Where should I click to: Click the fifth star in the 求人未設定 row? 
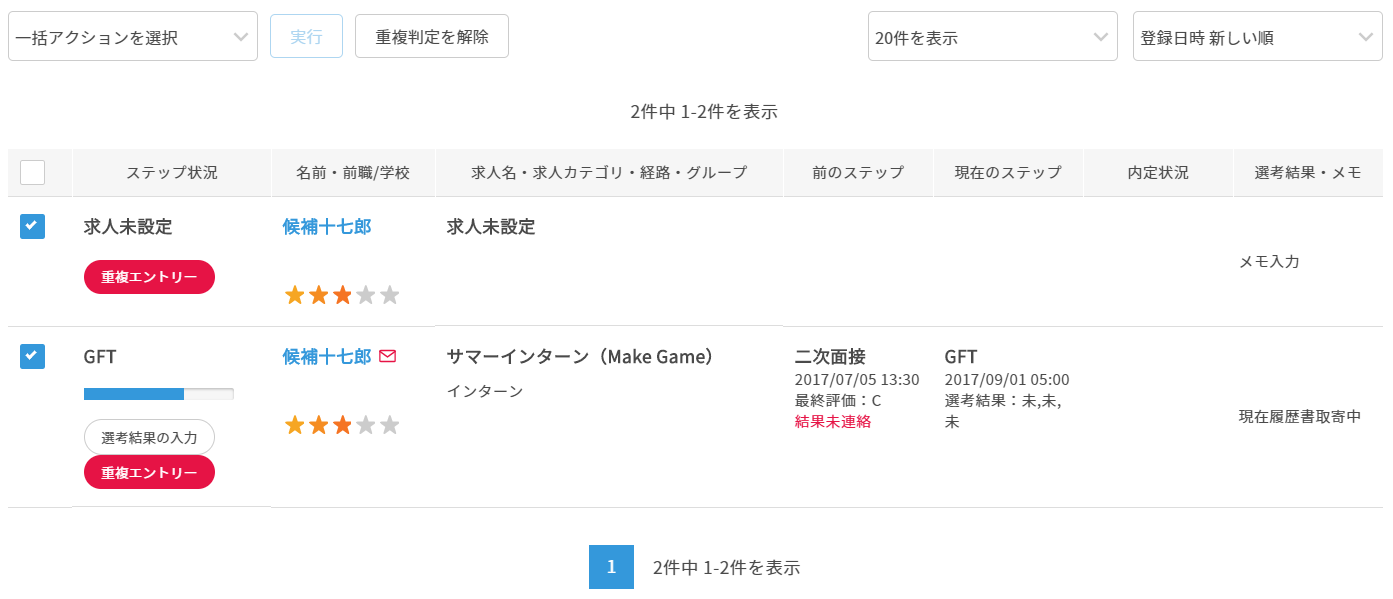coord(390,295)
